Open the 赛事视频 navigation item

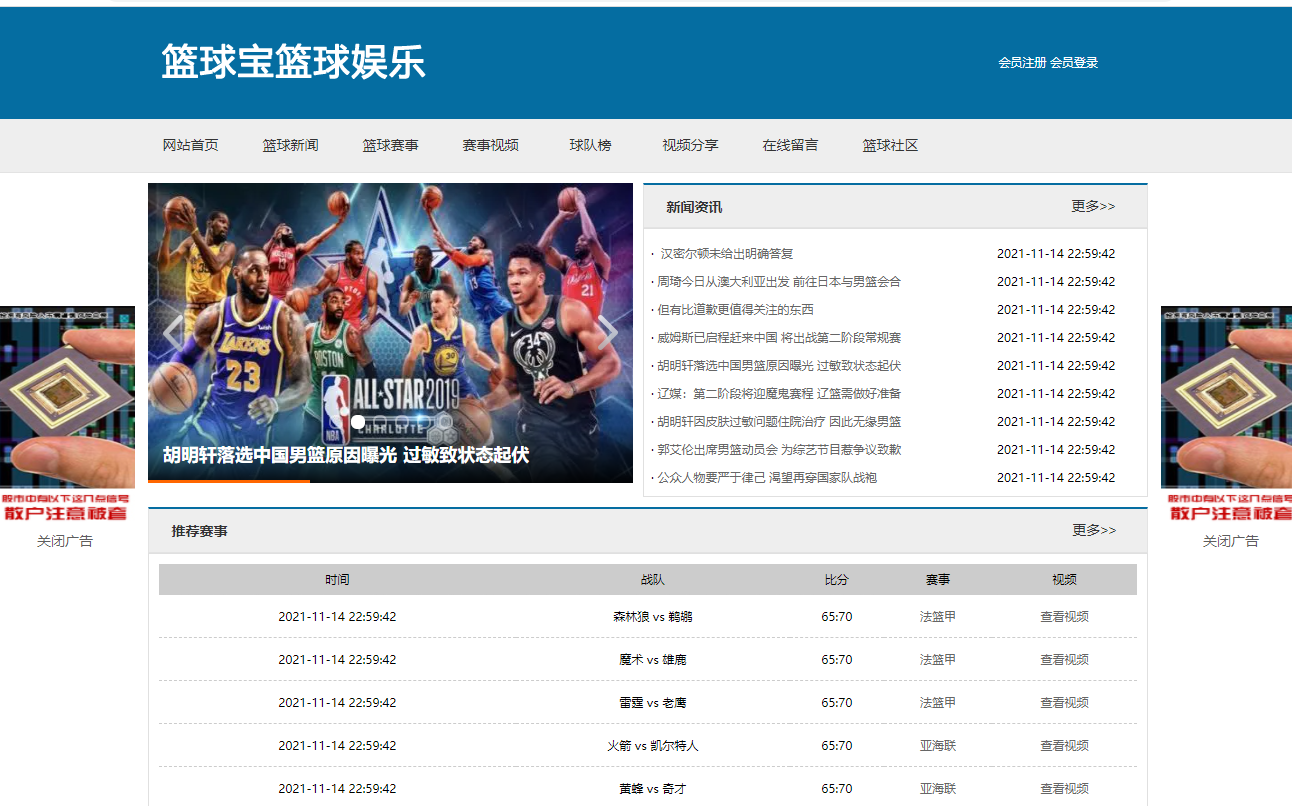491,145
